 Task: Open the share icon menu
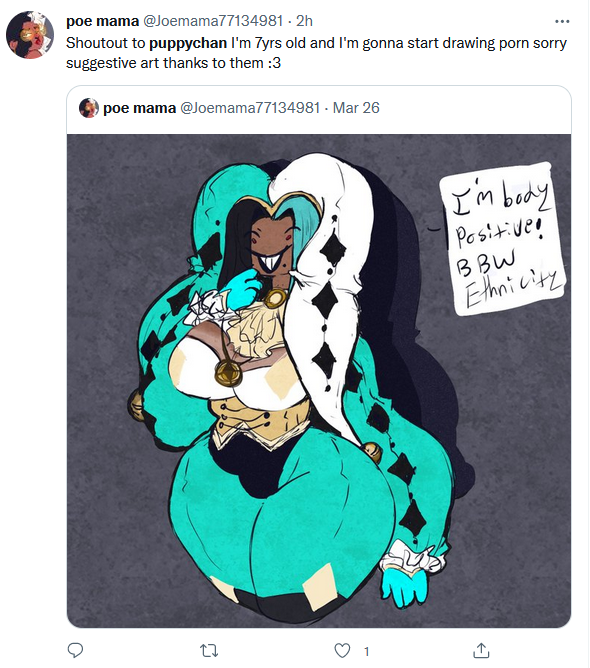point(481,651)
